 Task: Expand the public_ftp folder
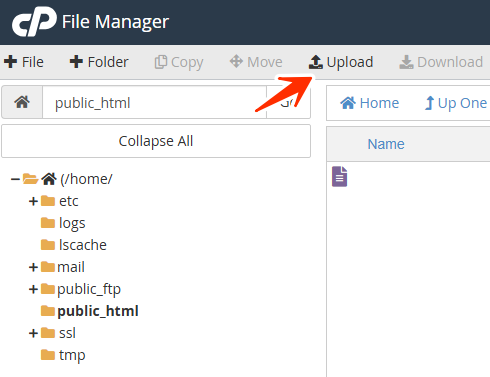(x=33, y=289)
